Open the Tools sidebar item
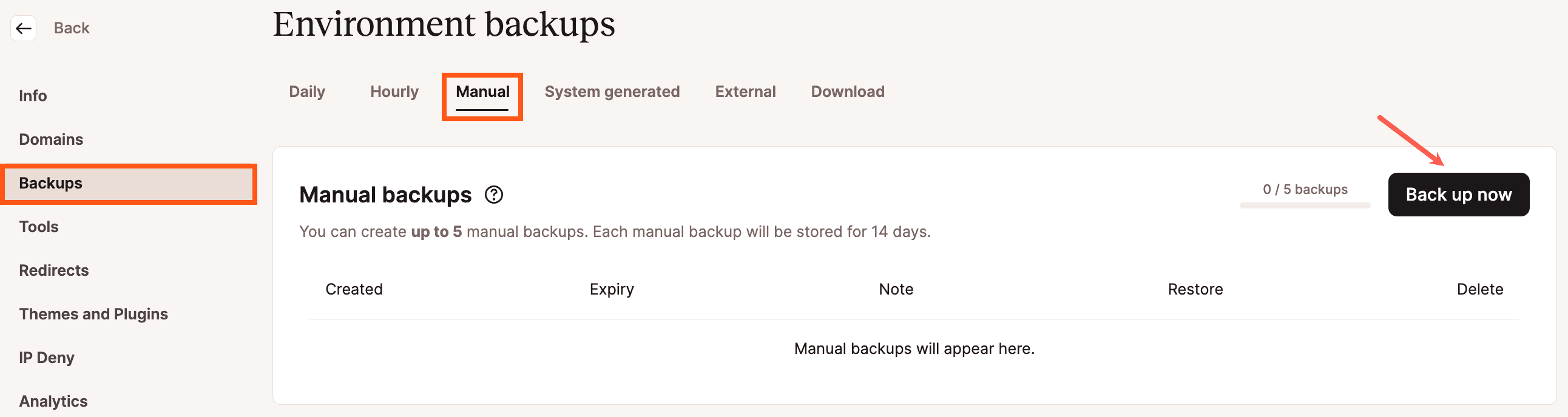Viewport: 1568px width, 417px height. click(39, 227)
